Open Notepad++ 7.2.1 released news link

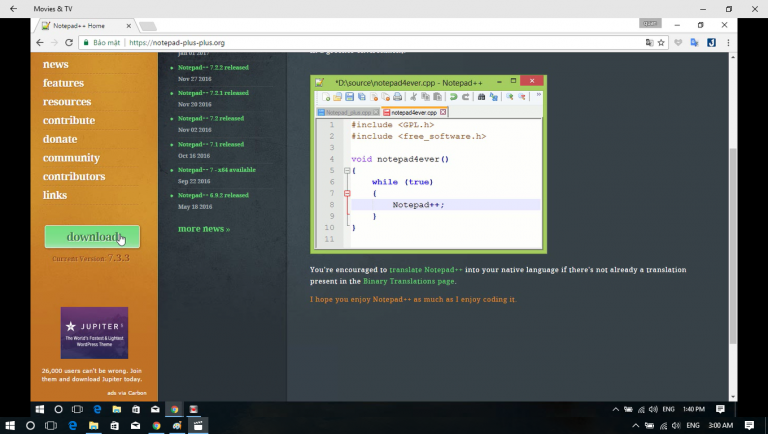[213, 93]
